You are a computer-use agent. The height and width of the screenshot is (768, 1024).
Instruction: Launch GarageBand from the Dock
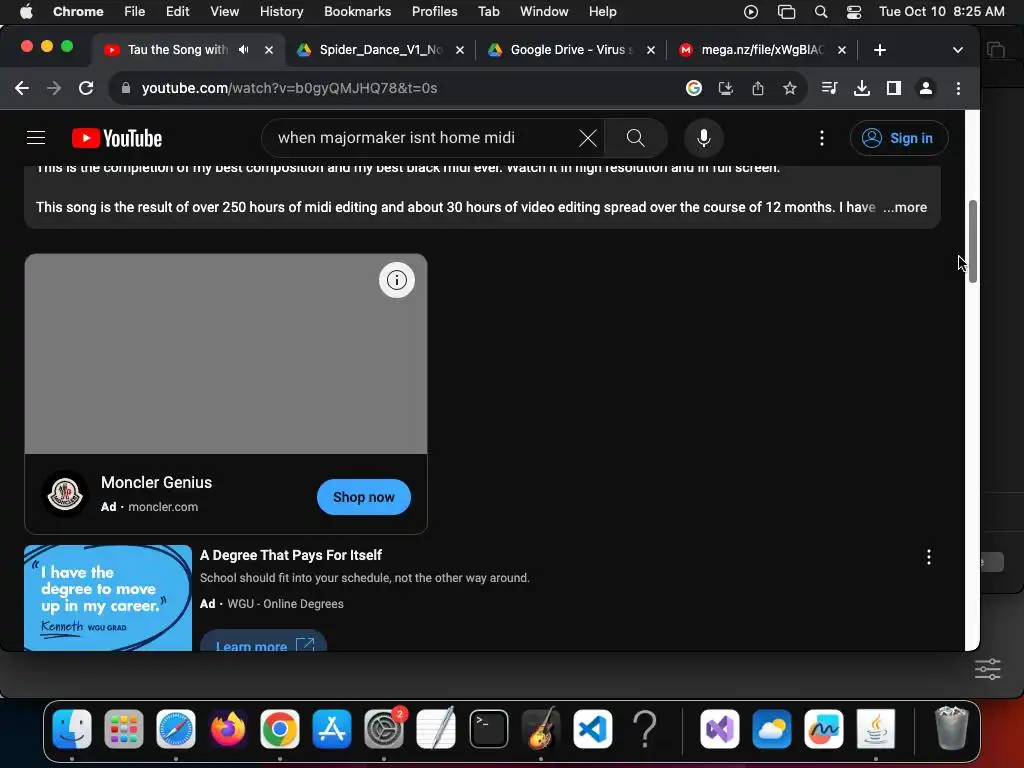(x=541, y=729)
